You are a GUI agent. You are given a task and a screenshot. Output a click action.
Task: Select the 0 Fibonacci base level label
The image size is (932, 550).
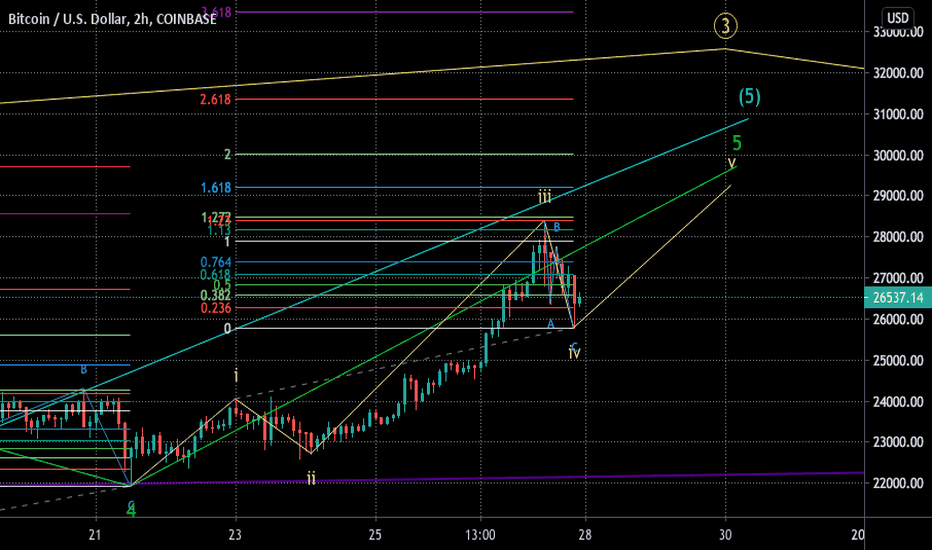pyautogui.click(x=227, y=329)
